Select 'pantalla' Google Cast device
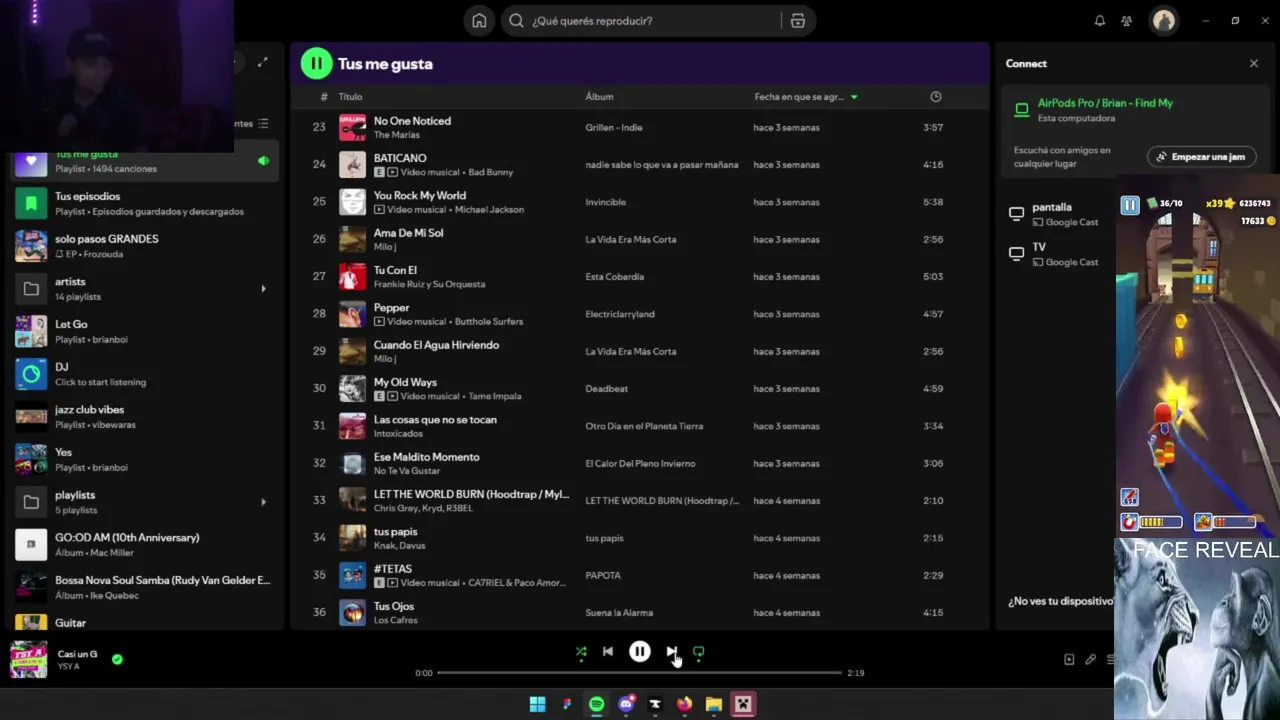The image size is (1280, 720). point(1057,214)
